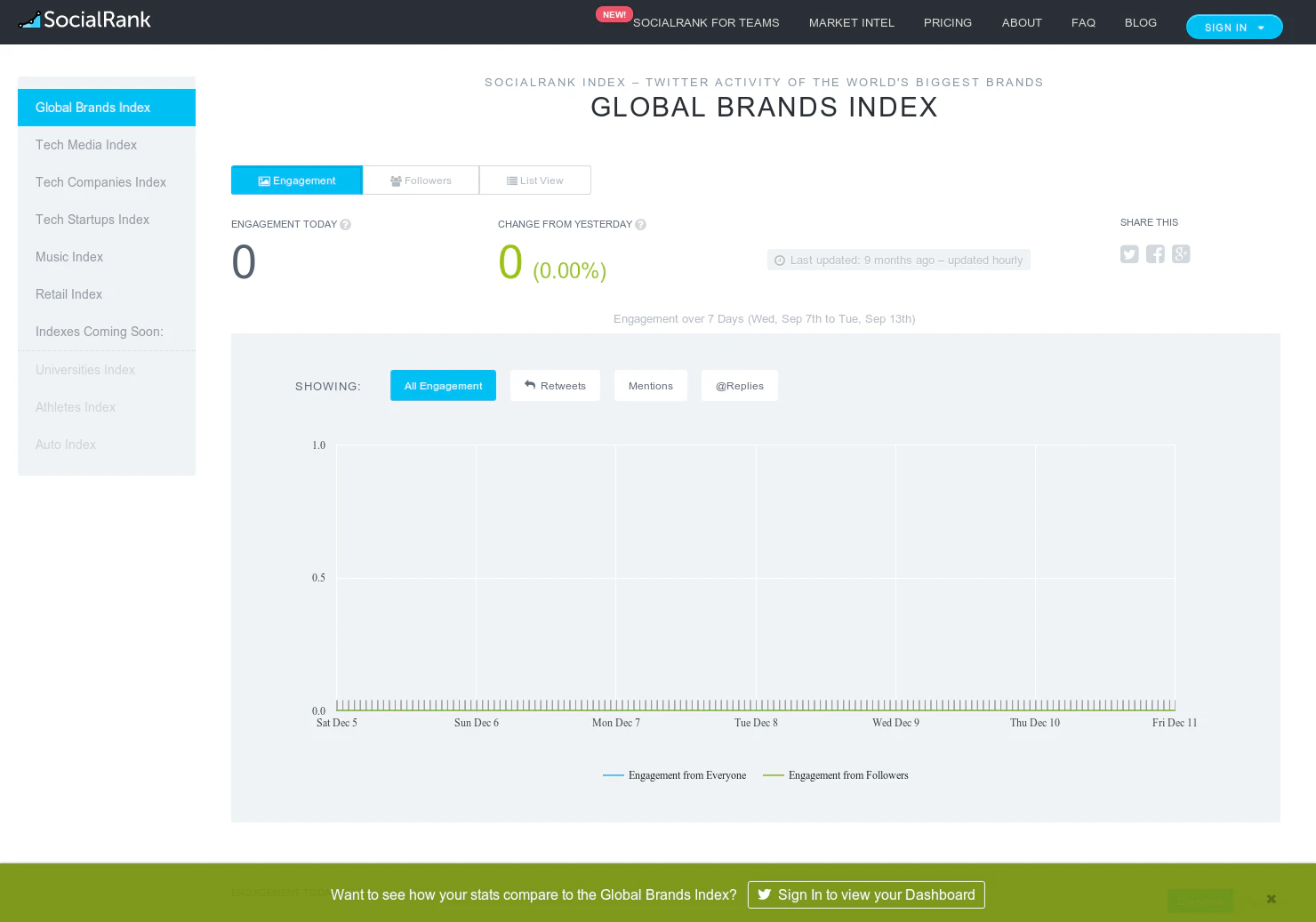The height and width of the screenshot is (922, 1316).
Task: Open the Sign In dropdown arrow
Action: point(1261,27)
